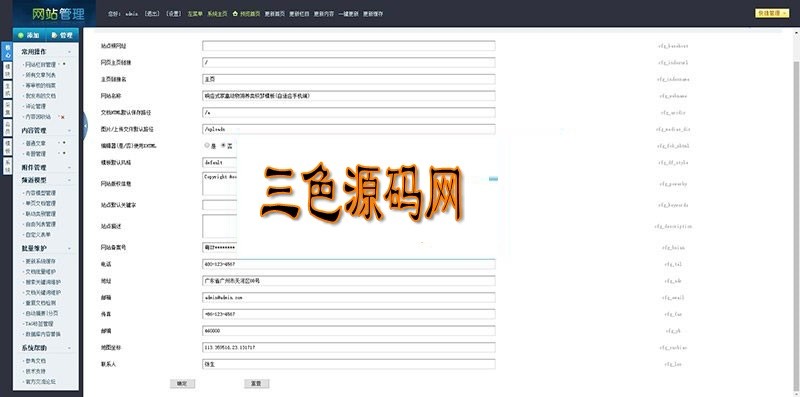Click the 管理 icon in sidebar header
The height and width of the screenshot is (397, 800).
(54, 36)
